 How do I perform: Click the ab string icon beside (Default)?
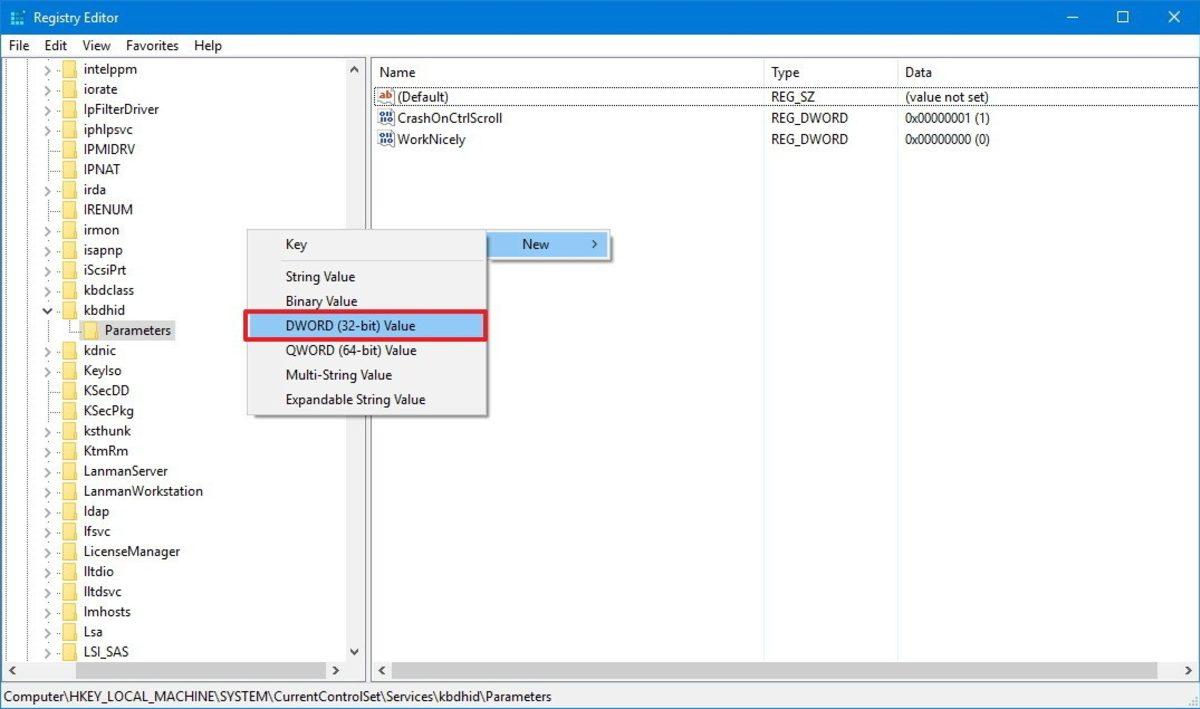click(x=386, y=96)
